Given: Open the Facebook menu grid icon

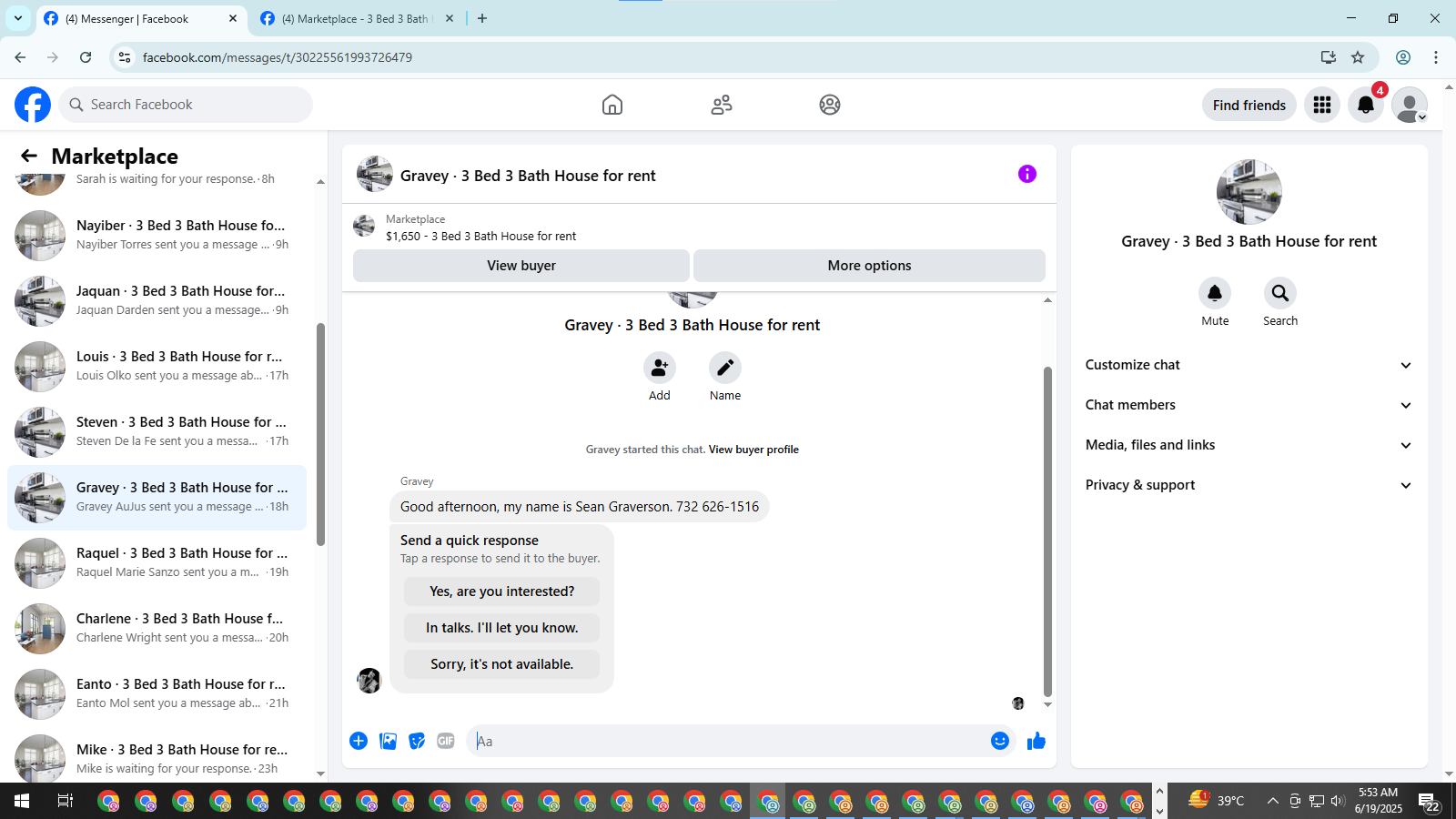Looking at the screenshot, I should click(x=1322, y=105).
